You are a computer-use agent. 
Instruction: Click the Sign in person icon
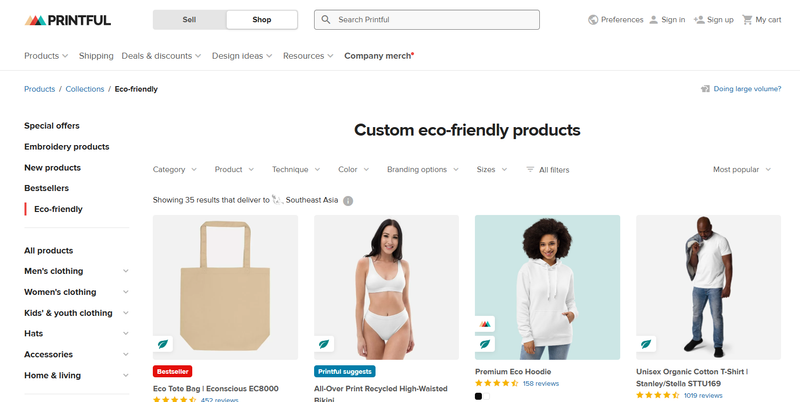[x=653, y=20]
